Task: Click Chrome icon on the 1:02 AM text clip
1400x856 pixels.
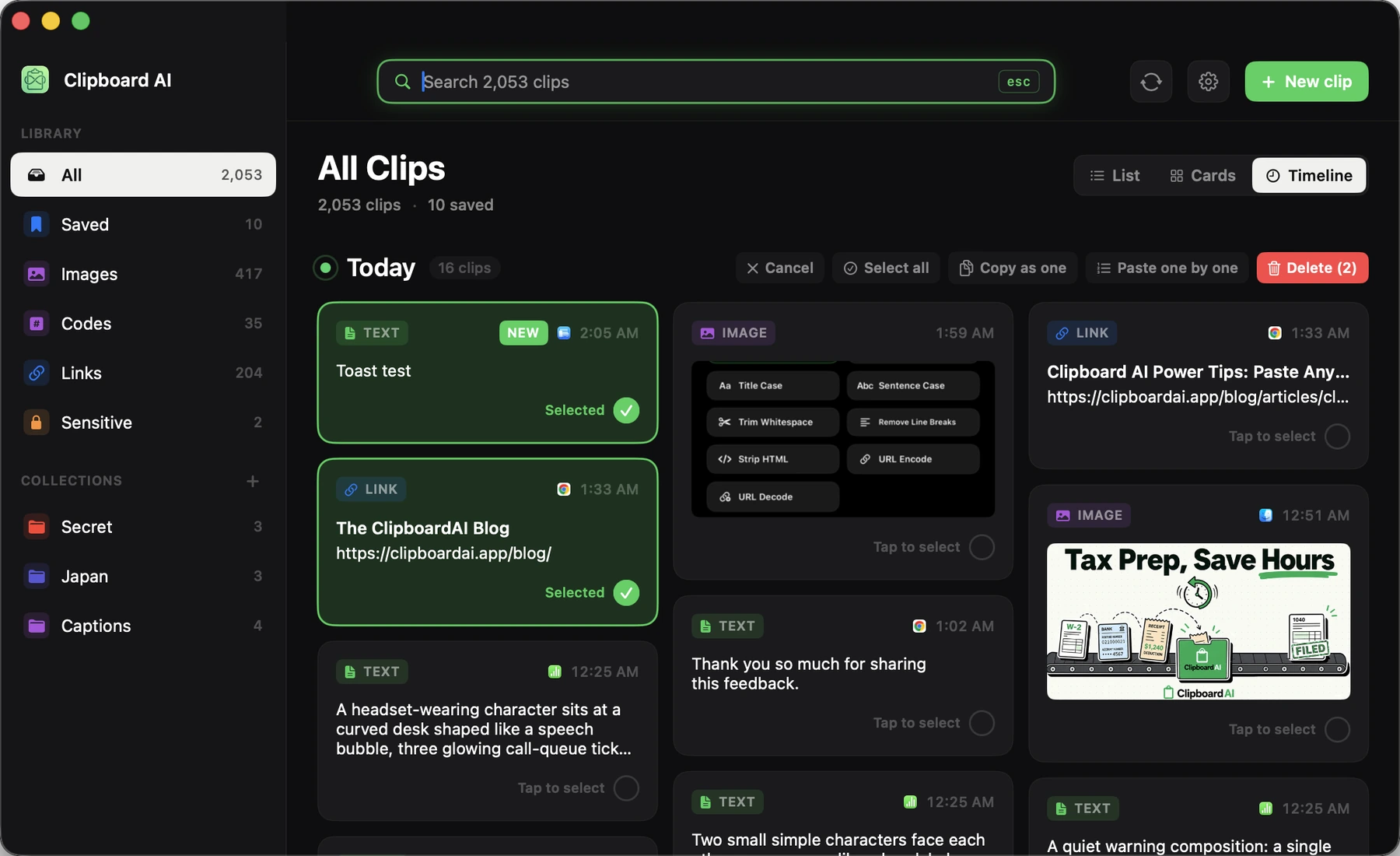Action: pos(919,626)
